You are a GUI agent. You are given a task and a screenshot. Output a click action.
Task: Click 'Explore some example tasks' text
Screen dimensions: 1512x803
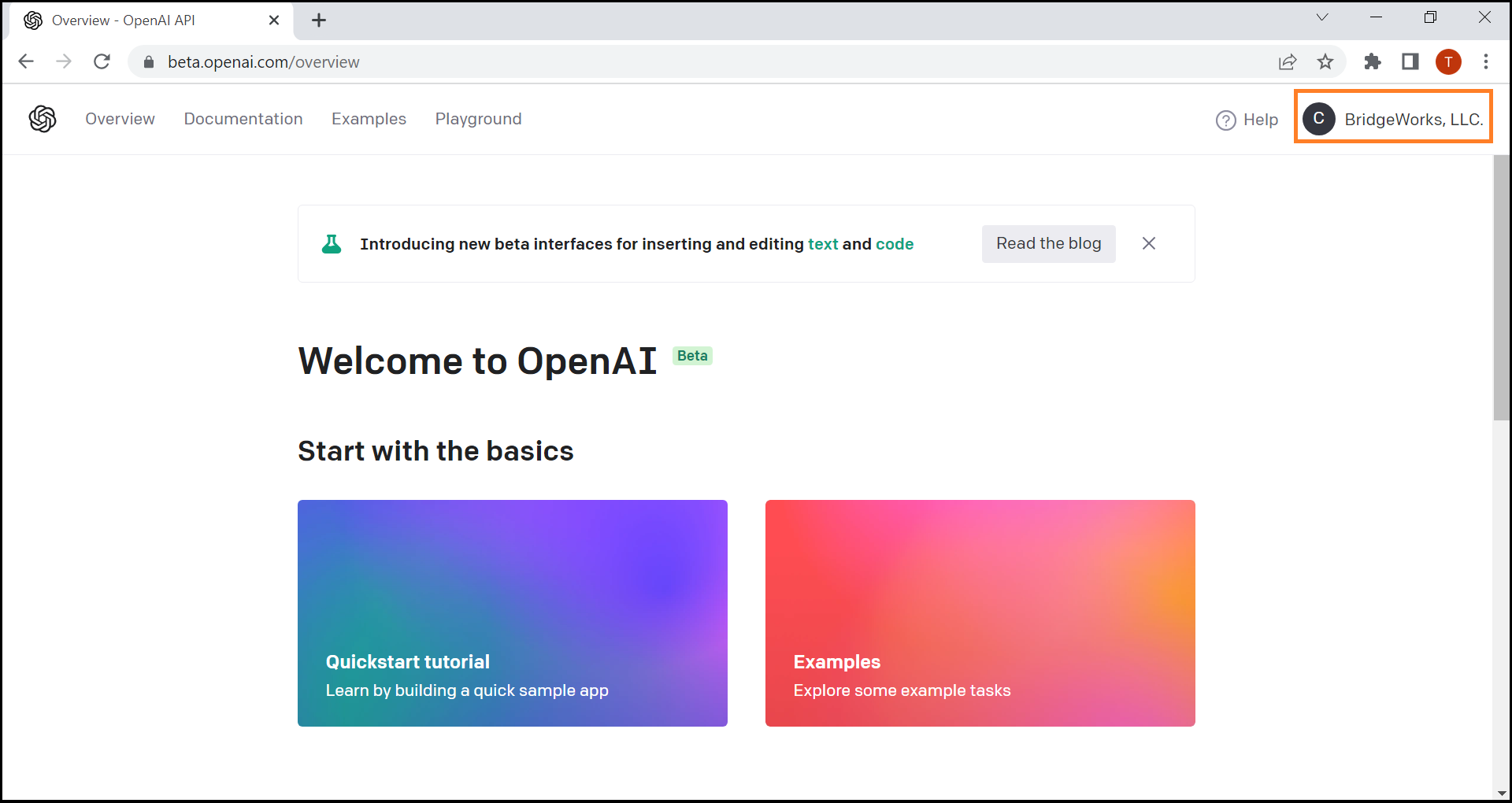click(902, 690)
